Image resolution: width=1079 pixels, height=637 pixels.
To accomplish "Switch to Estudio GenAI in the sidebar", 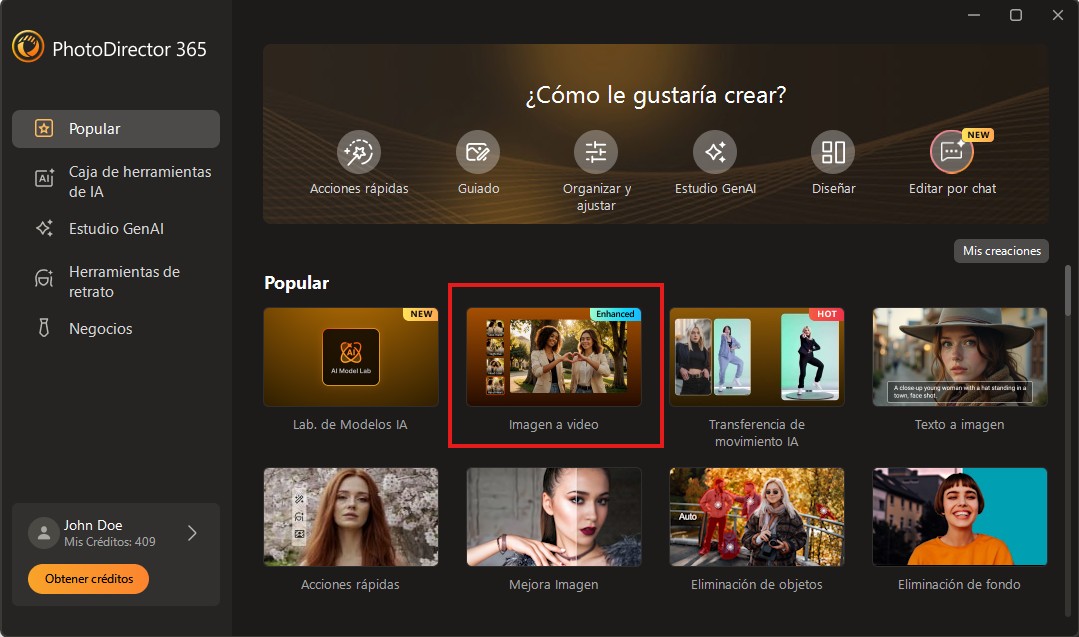I will pos(116,228).
